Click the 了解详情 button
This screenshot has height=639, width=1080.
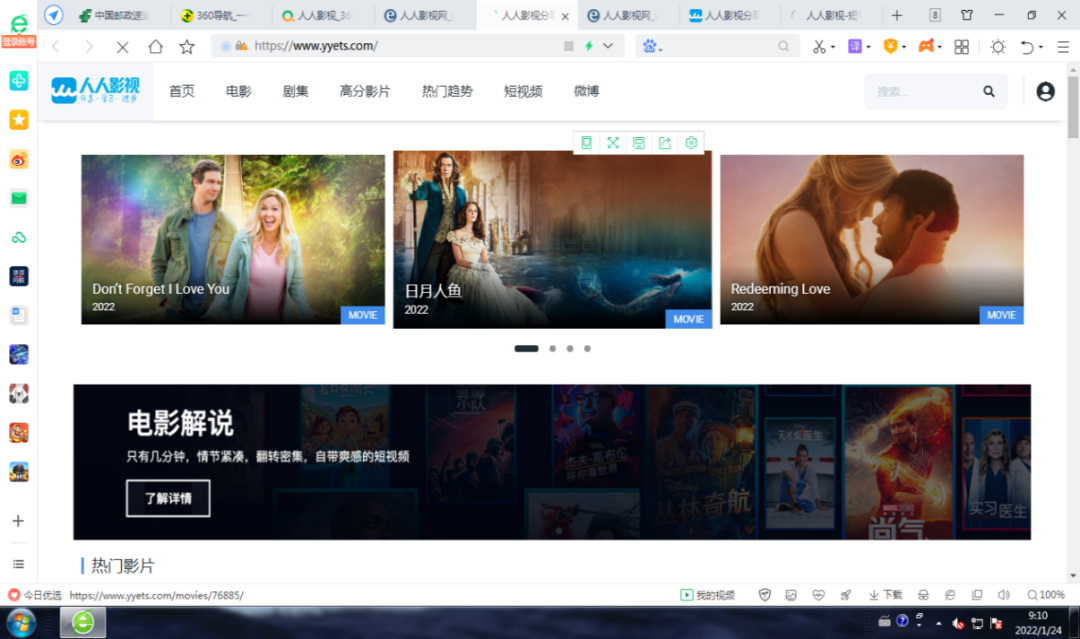[x=168, y=498]
